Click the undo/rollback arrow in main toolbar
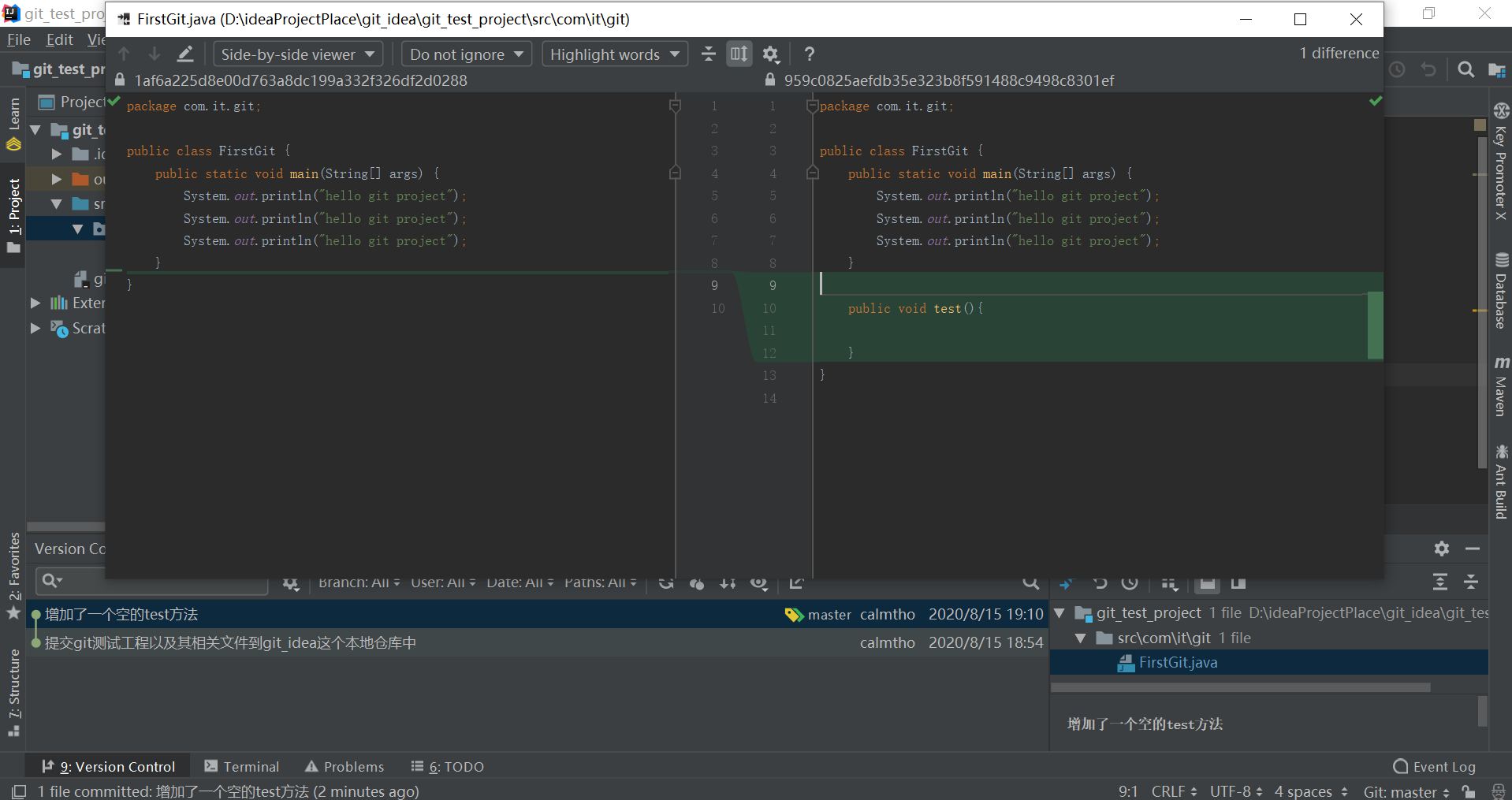 [1428, 69]
